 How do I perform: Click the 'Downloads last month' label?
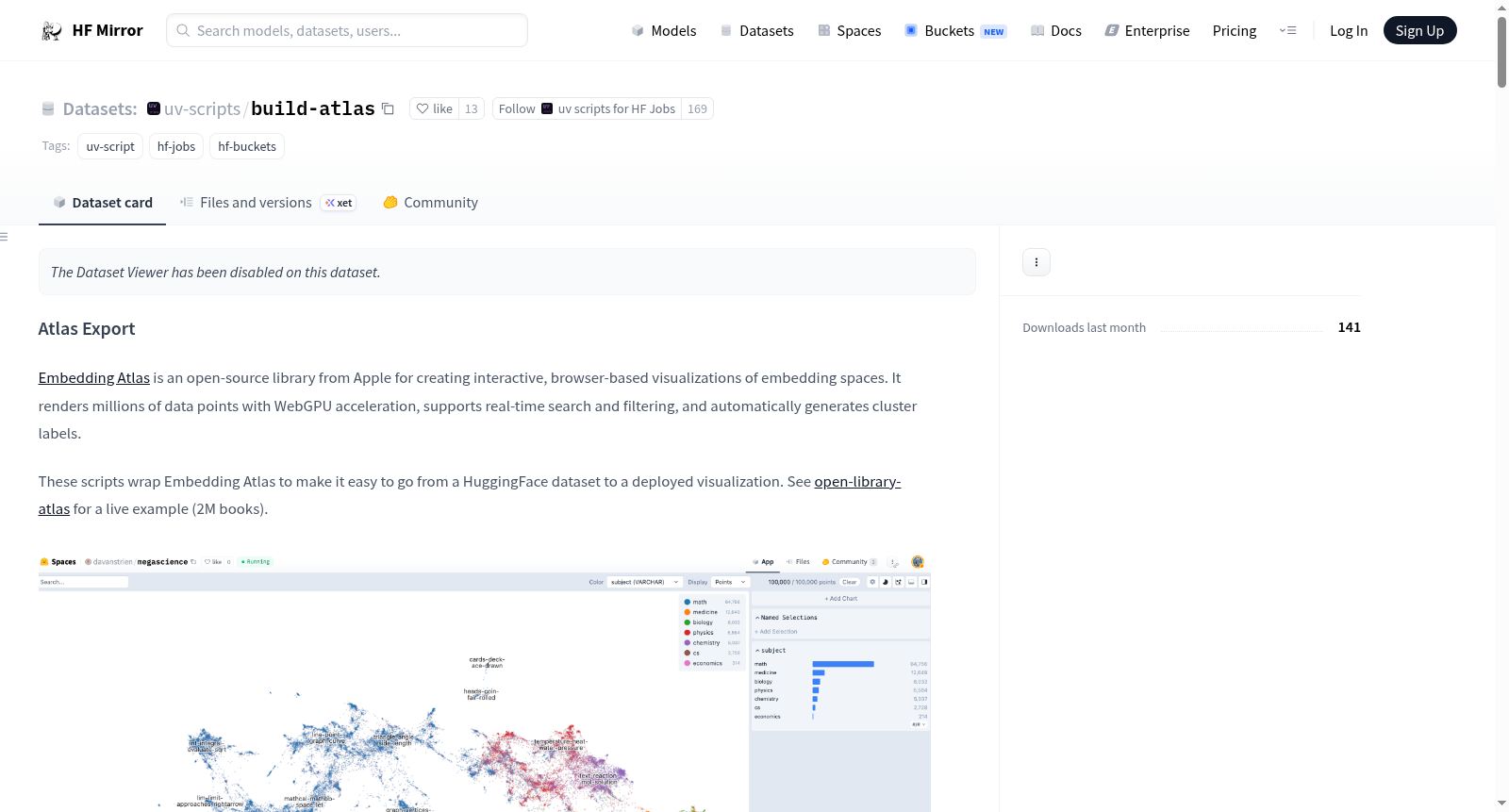click(x=1085, y=328)
